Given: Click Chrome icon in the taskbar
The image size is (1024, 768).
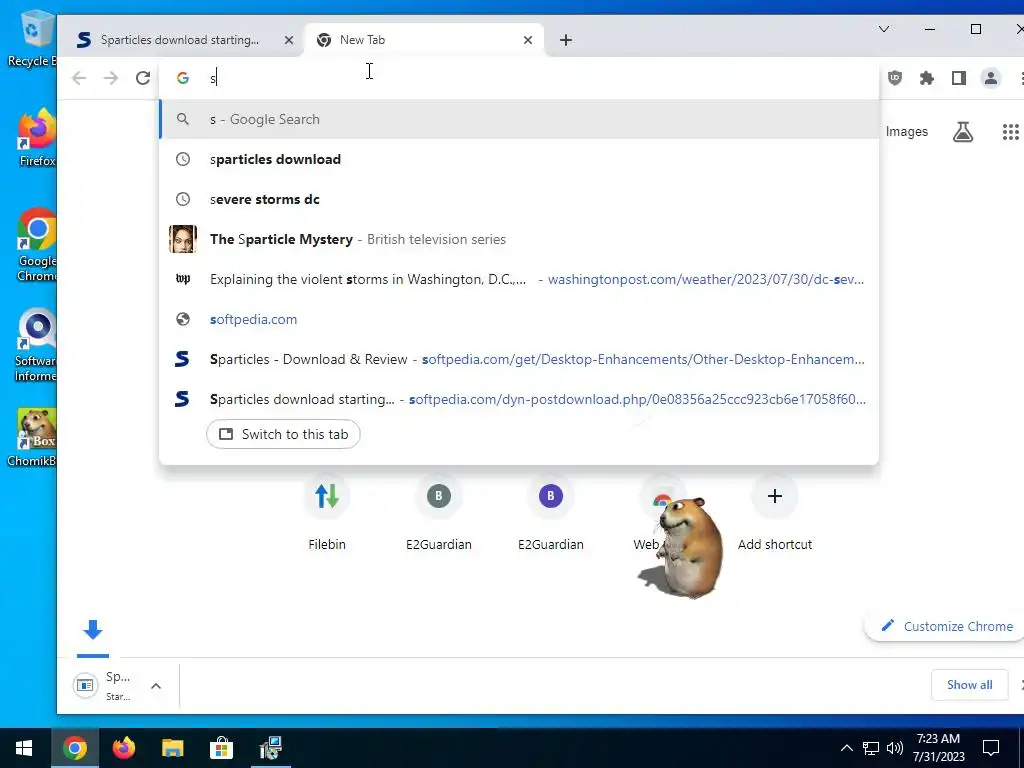Looking at the screenshot, I should tap(74, 748).
